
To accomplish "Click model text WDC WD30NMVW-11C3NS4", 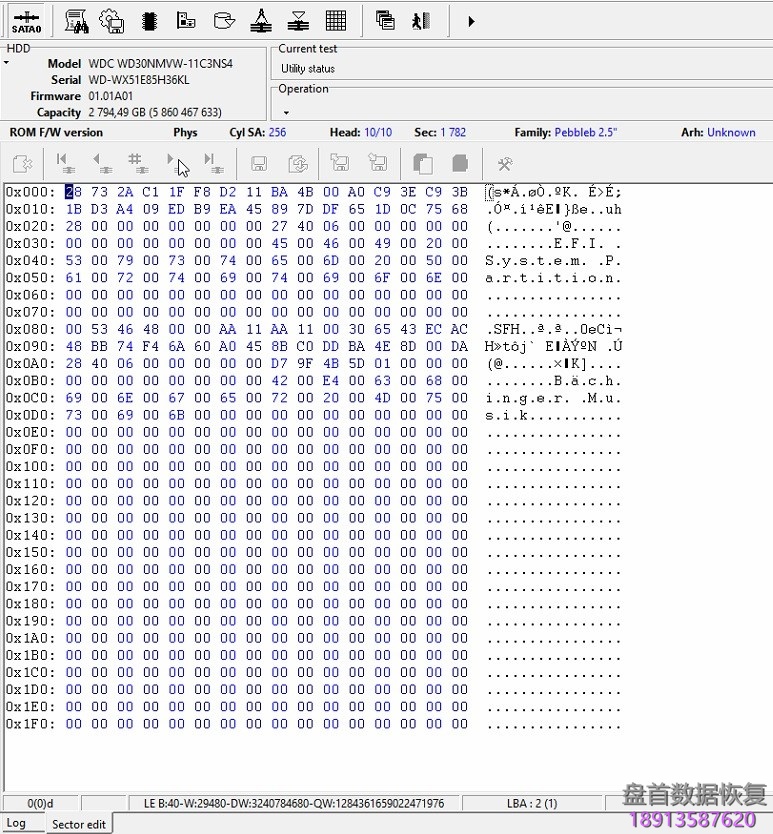I will pyautogui.click(x=161, y=63).
